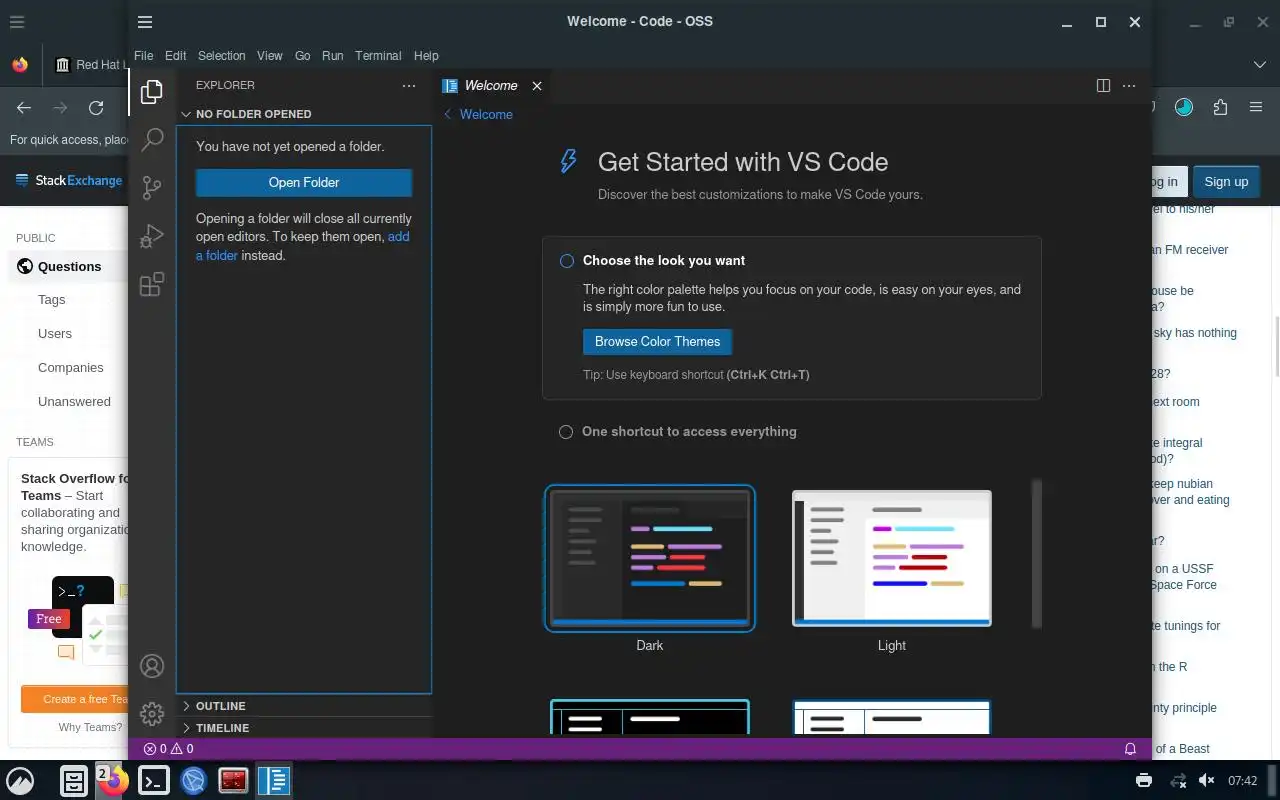Open Source Control view in activity bar
This screenshot has width=1280, height=800.
pyautogui.click(x=152, y=188)
